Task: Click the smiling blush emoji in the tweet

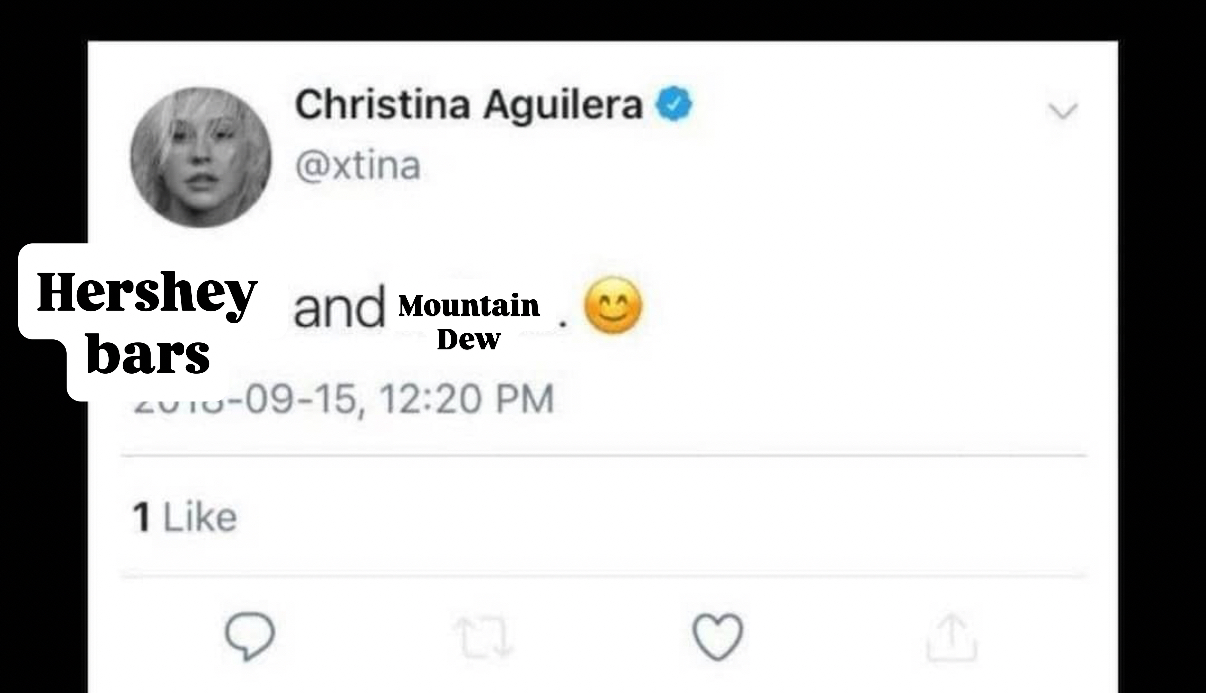Action: tap(613, 309)
